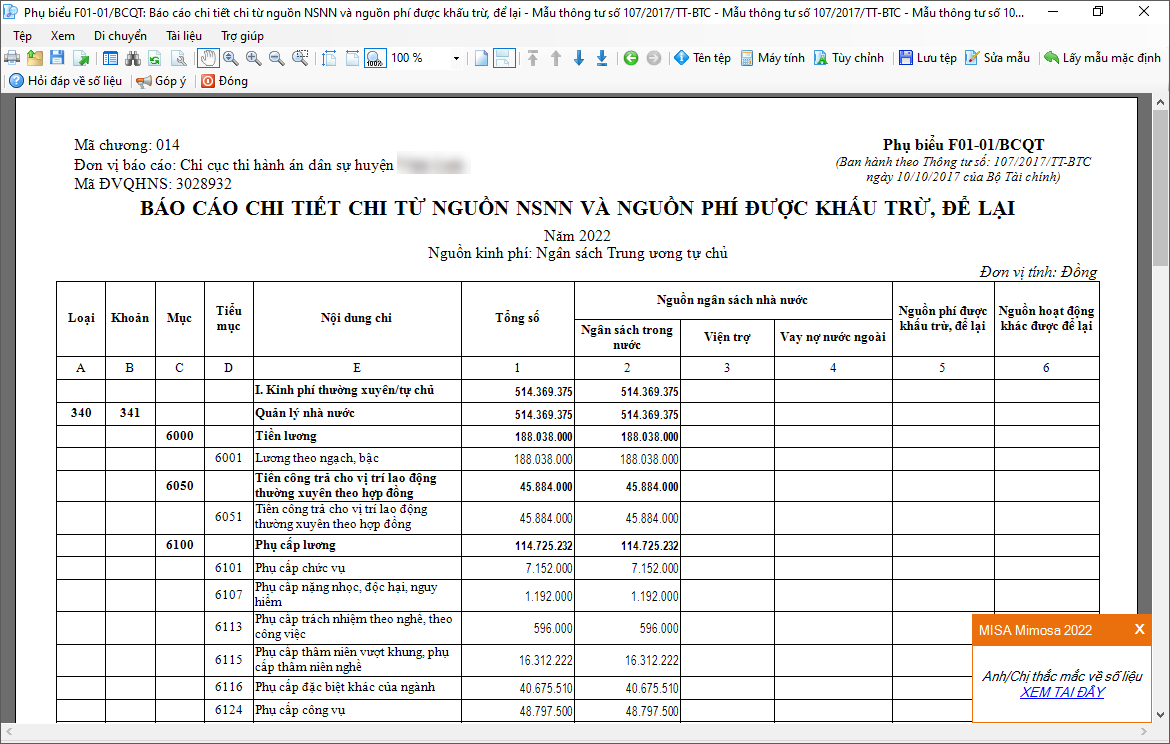Viewport: 1170px width, 744px height.
Task: Click the green Back navigation arrow
Action: coord(631,58)
